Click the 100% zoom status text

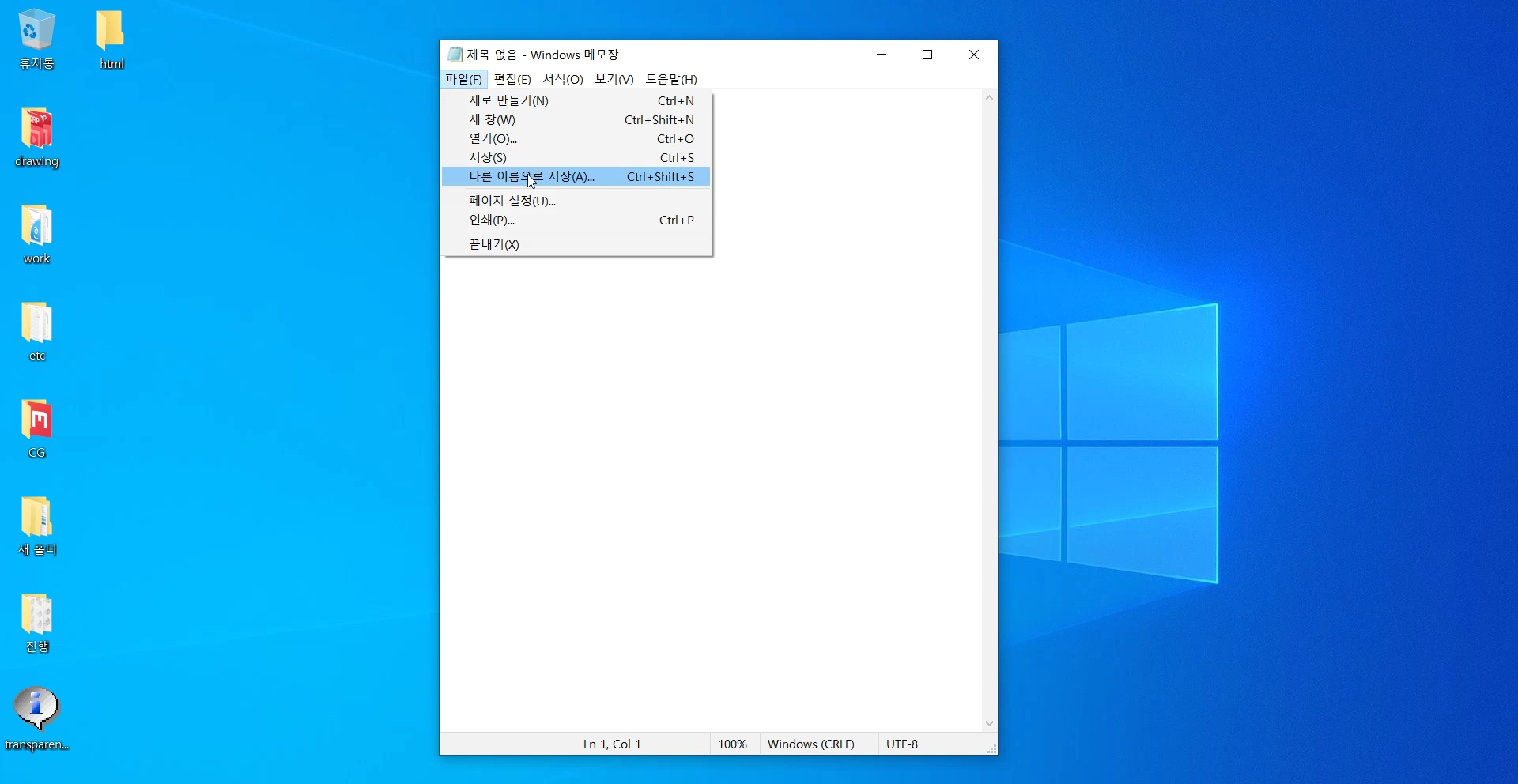(x=732, y=744)
